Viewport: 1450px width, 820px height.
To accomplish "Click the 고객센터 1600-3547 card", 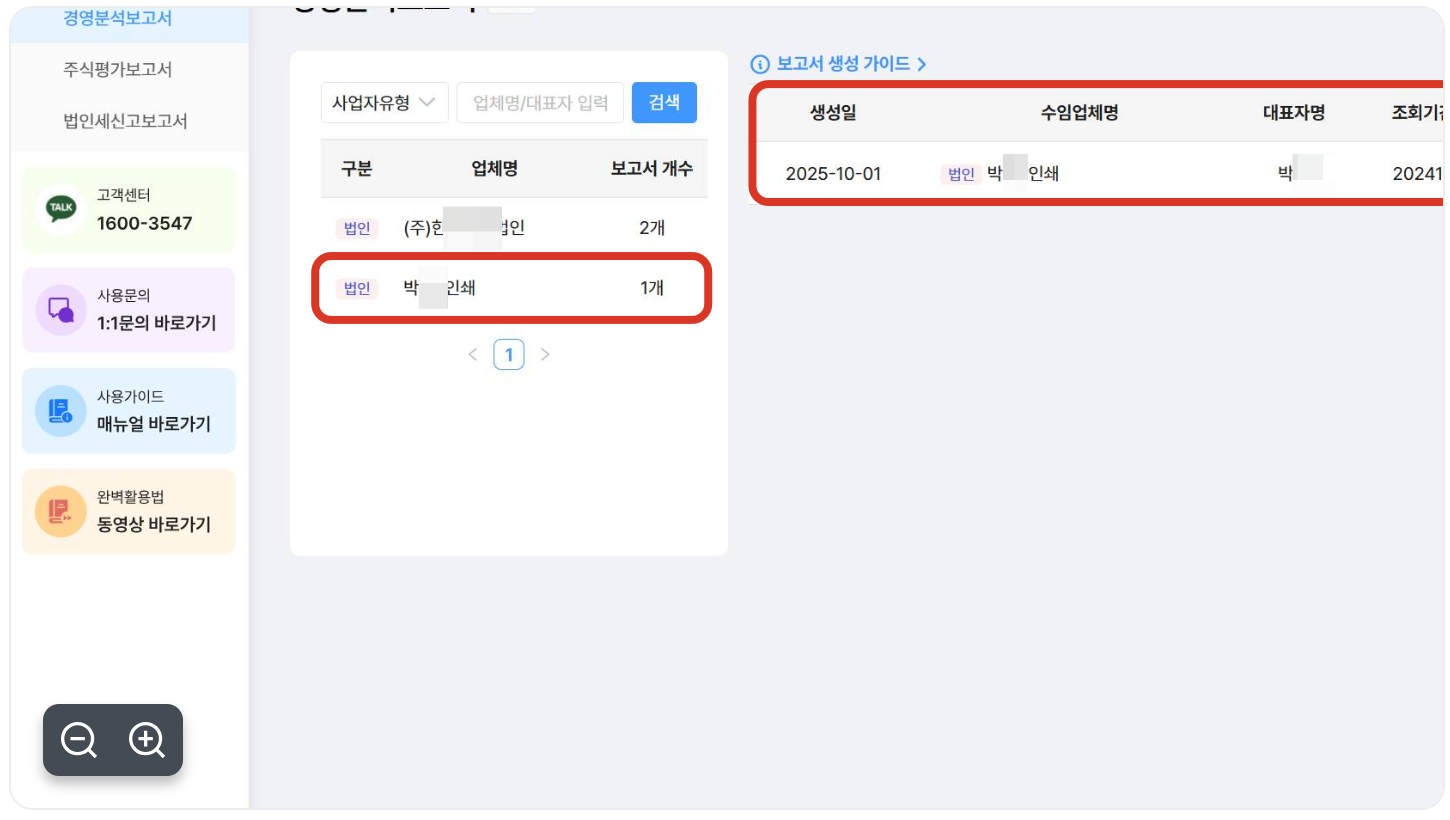I will pyautogui.click(x=129, y=209).
